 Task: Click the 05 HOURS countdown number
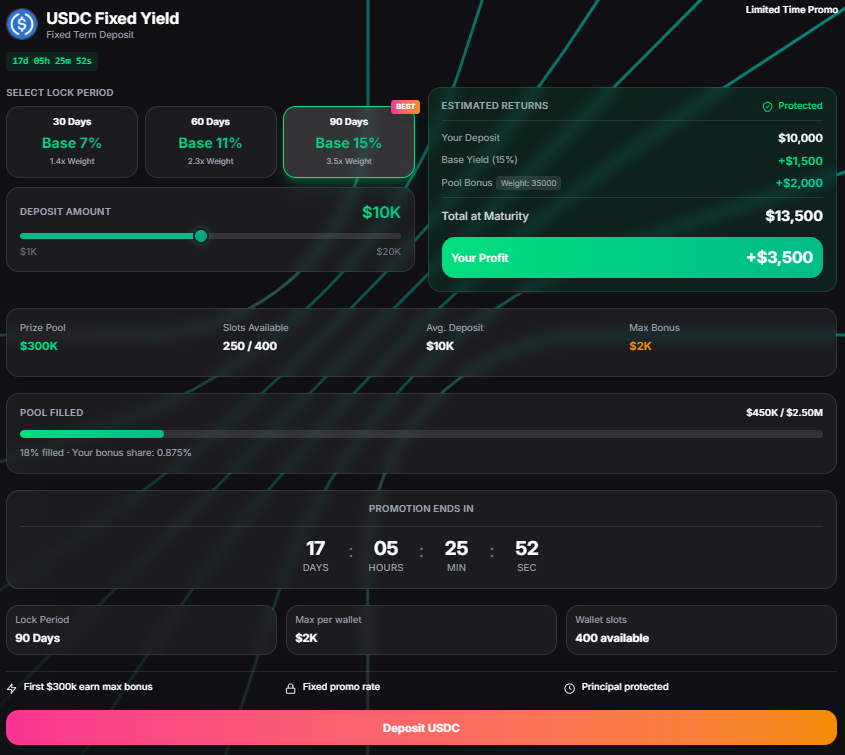coord(386,549)
